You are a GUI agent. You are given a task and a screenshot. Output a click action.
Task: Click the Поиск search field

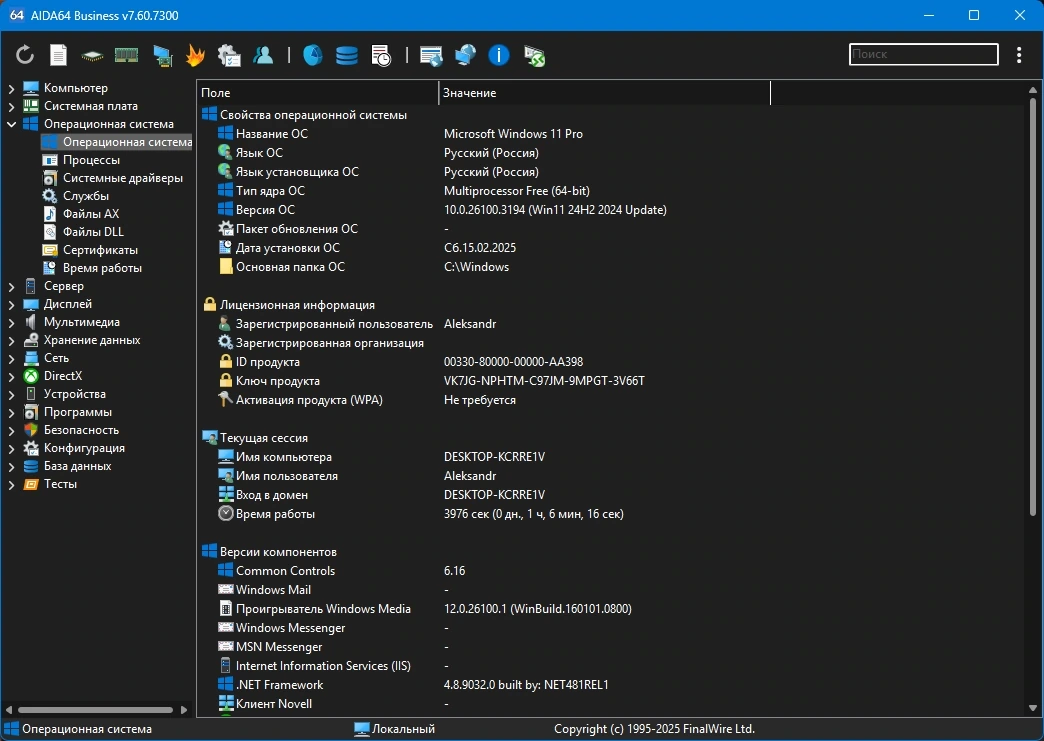point(923,55)
